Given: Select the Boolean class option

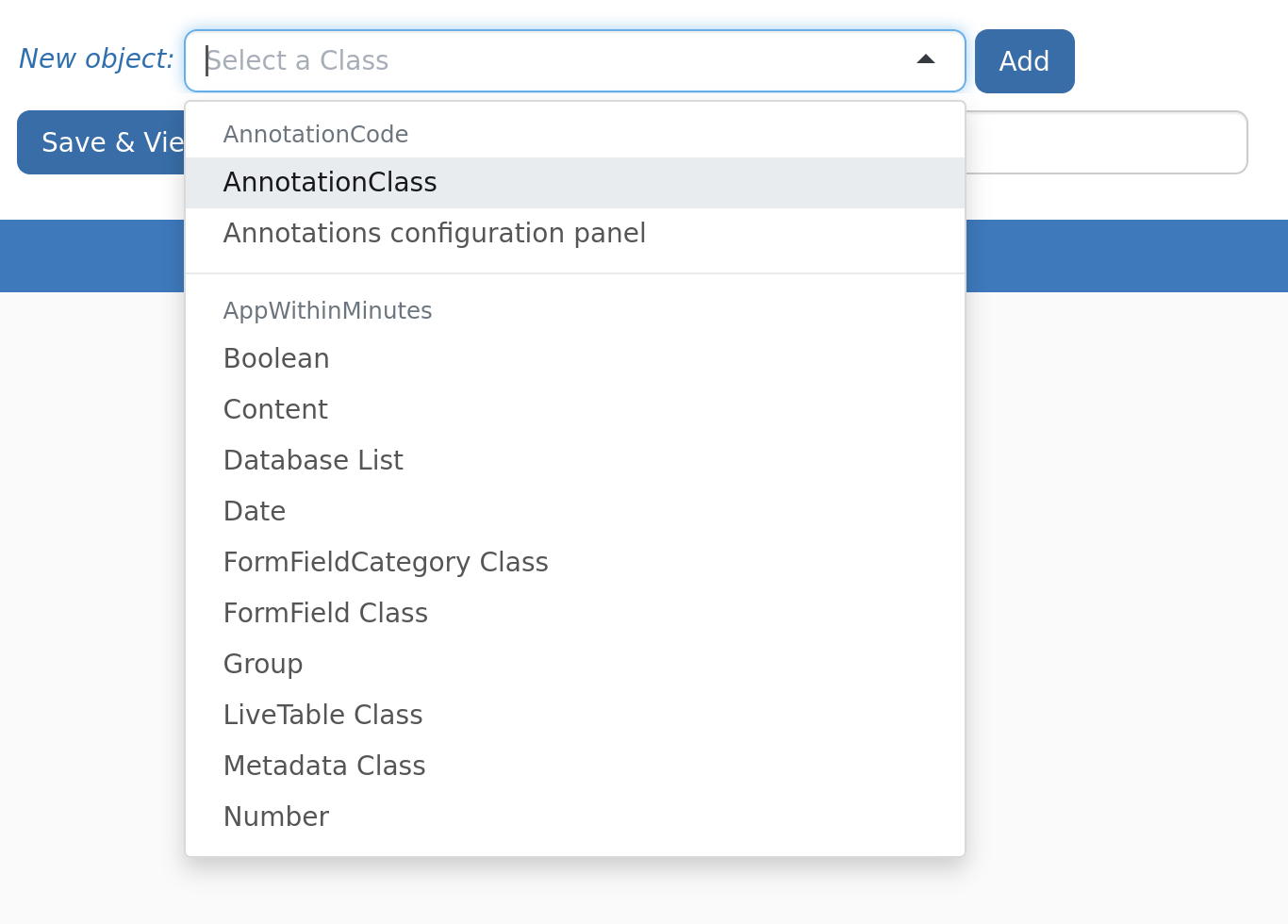Looking at the screenshot, I should point(575,359).
